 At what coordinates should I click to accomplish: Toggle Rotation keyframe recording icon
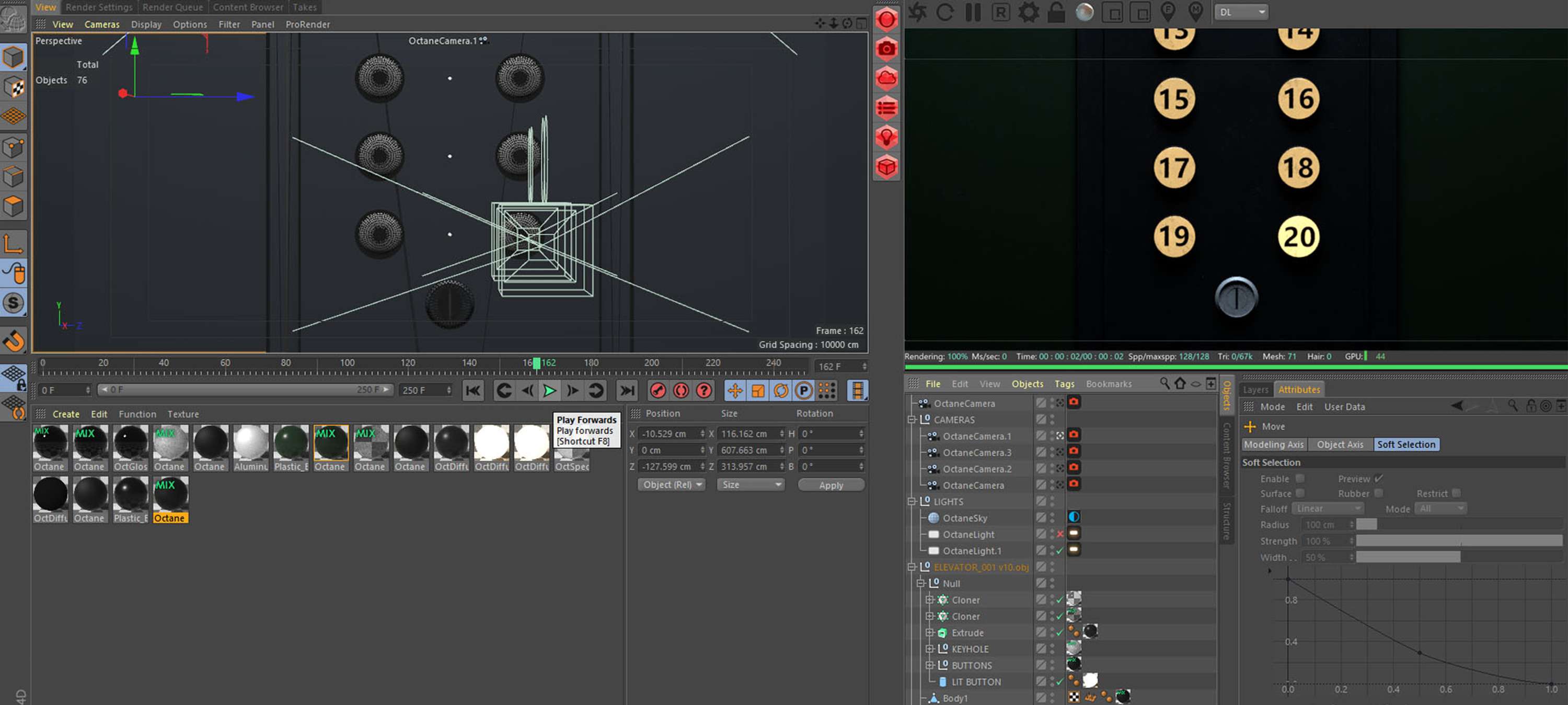pos(781,391)
